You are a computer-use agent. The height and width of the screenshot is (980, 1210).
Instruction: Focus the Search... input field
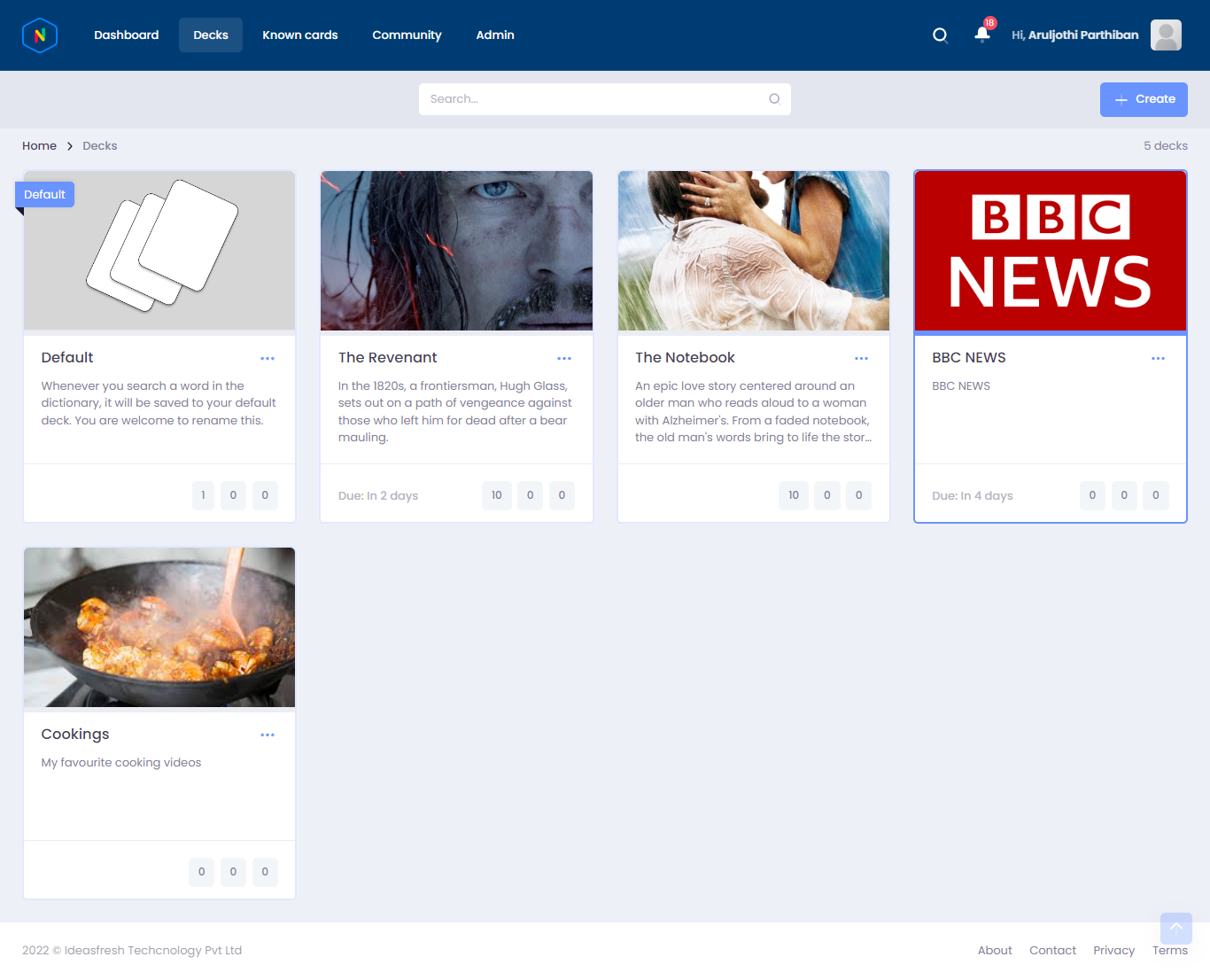click(605, 99)
